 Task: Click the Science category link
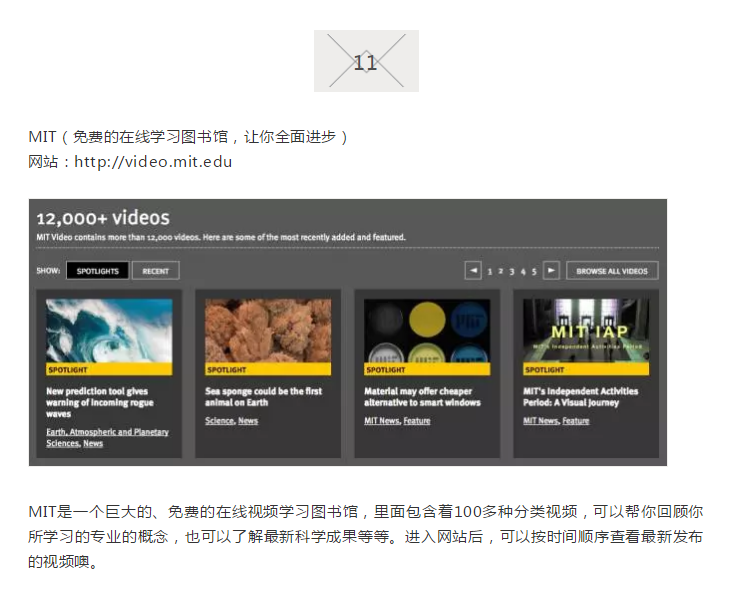coord(220,421)
